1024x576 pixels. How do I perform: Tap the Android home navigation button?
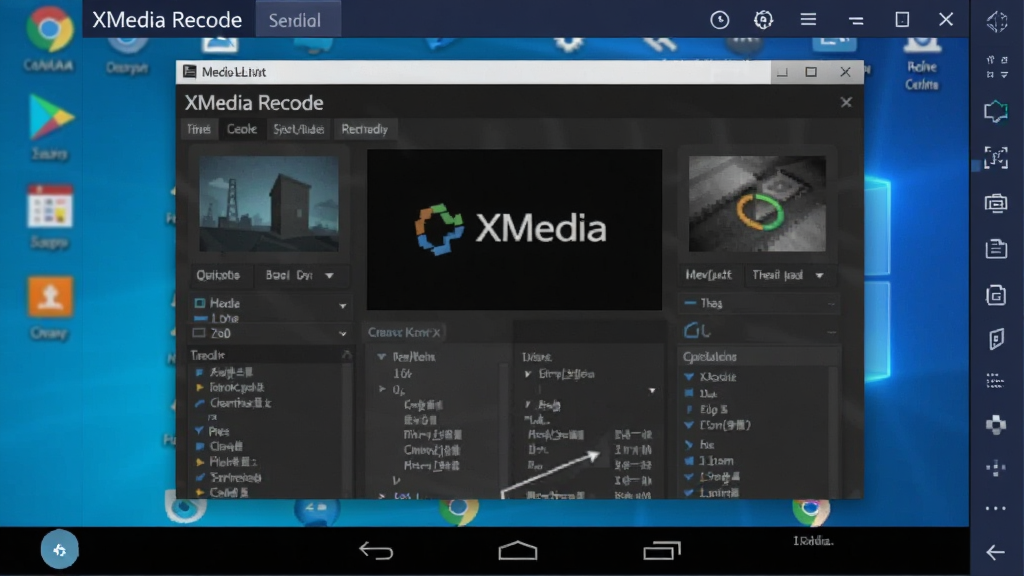pos(518,551)
